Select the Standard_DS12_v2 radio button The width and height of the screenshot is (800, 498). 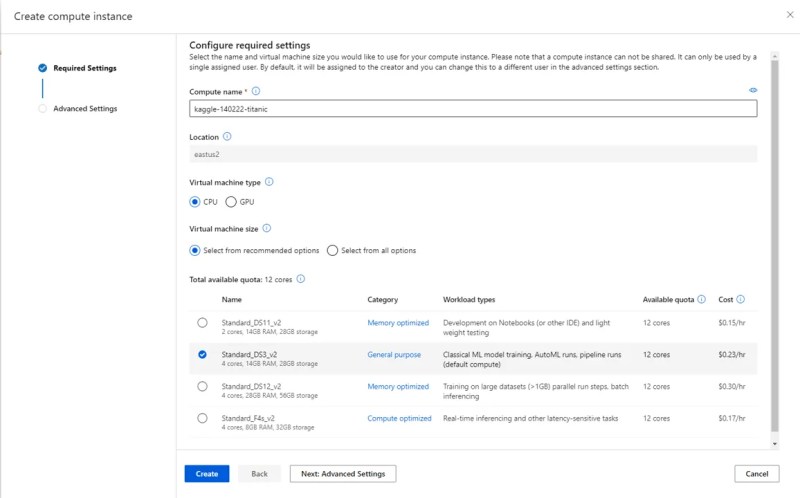click(x=203, y=387)
